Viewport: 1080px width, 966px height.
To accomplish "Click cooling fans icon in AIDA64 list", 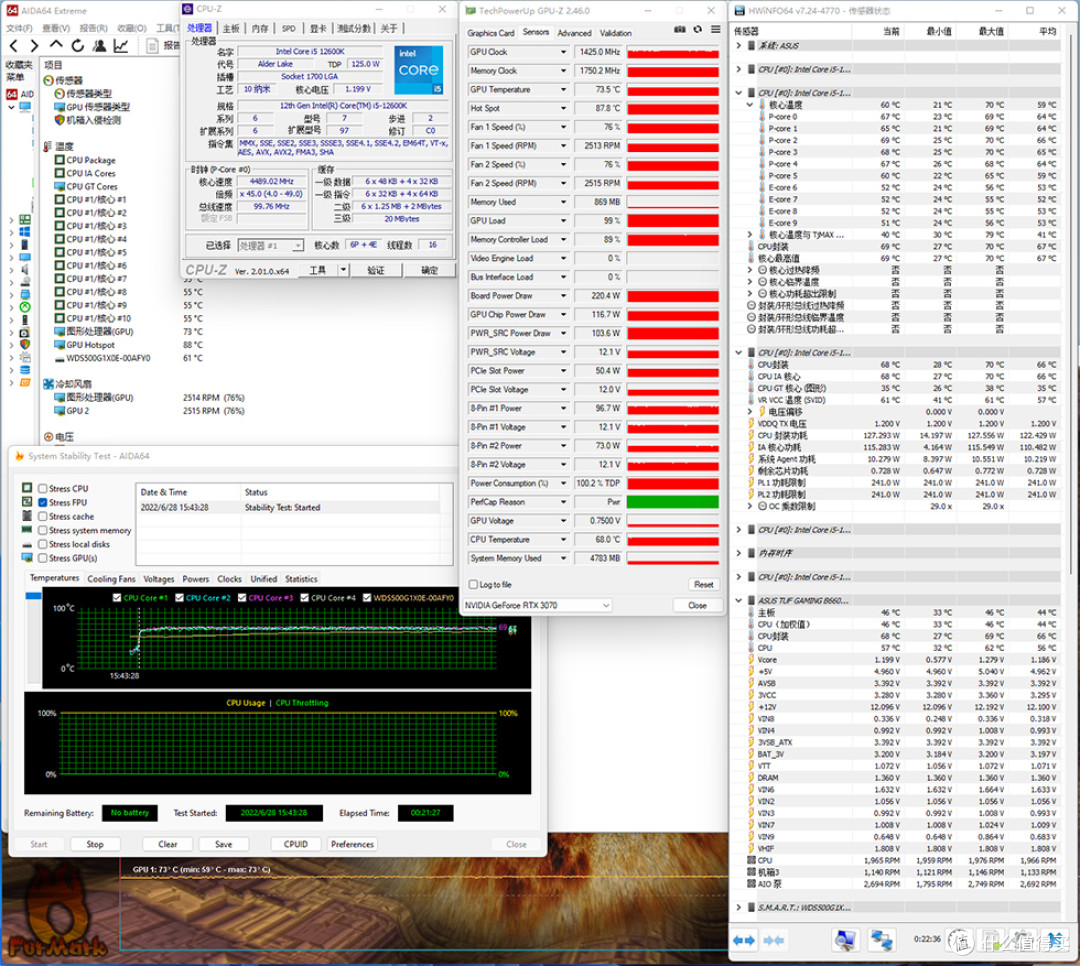I will 48,384.
